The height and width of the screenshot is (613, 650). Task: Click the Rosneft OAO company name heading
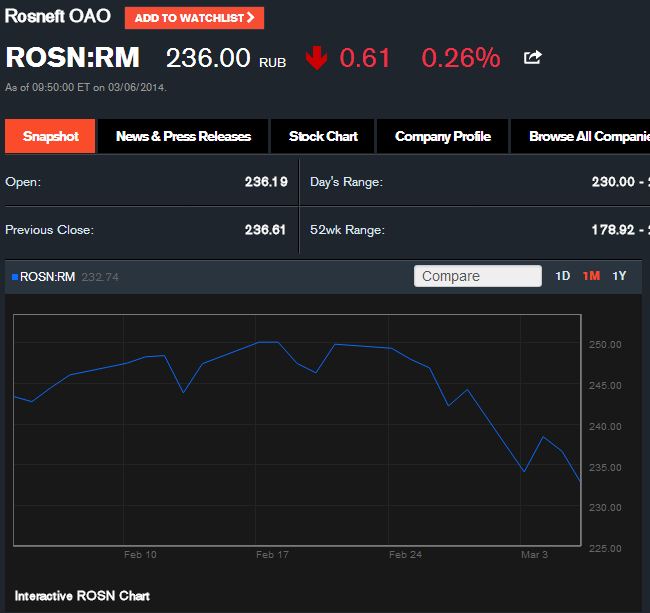click(58, 17)
